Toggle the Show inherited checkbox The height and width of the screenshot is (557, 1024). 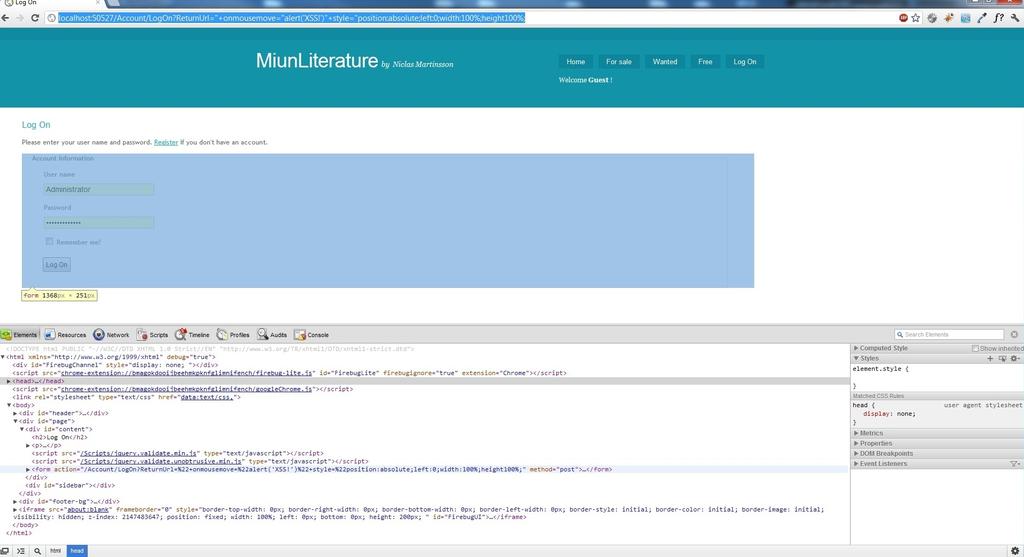pos(975,349)
